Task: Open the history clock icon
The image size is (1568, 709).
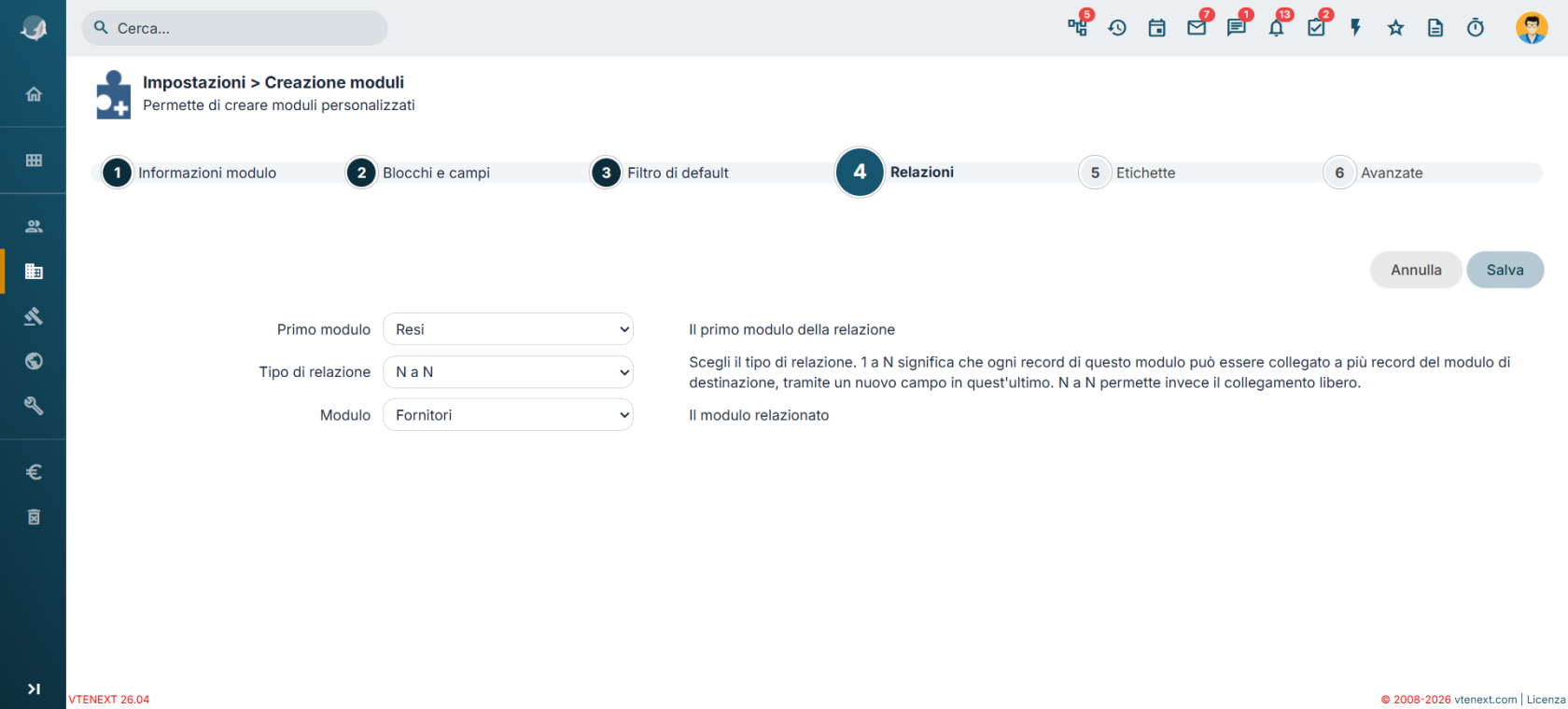Action: pyautogui.click(x=1117, y=28)
